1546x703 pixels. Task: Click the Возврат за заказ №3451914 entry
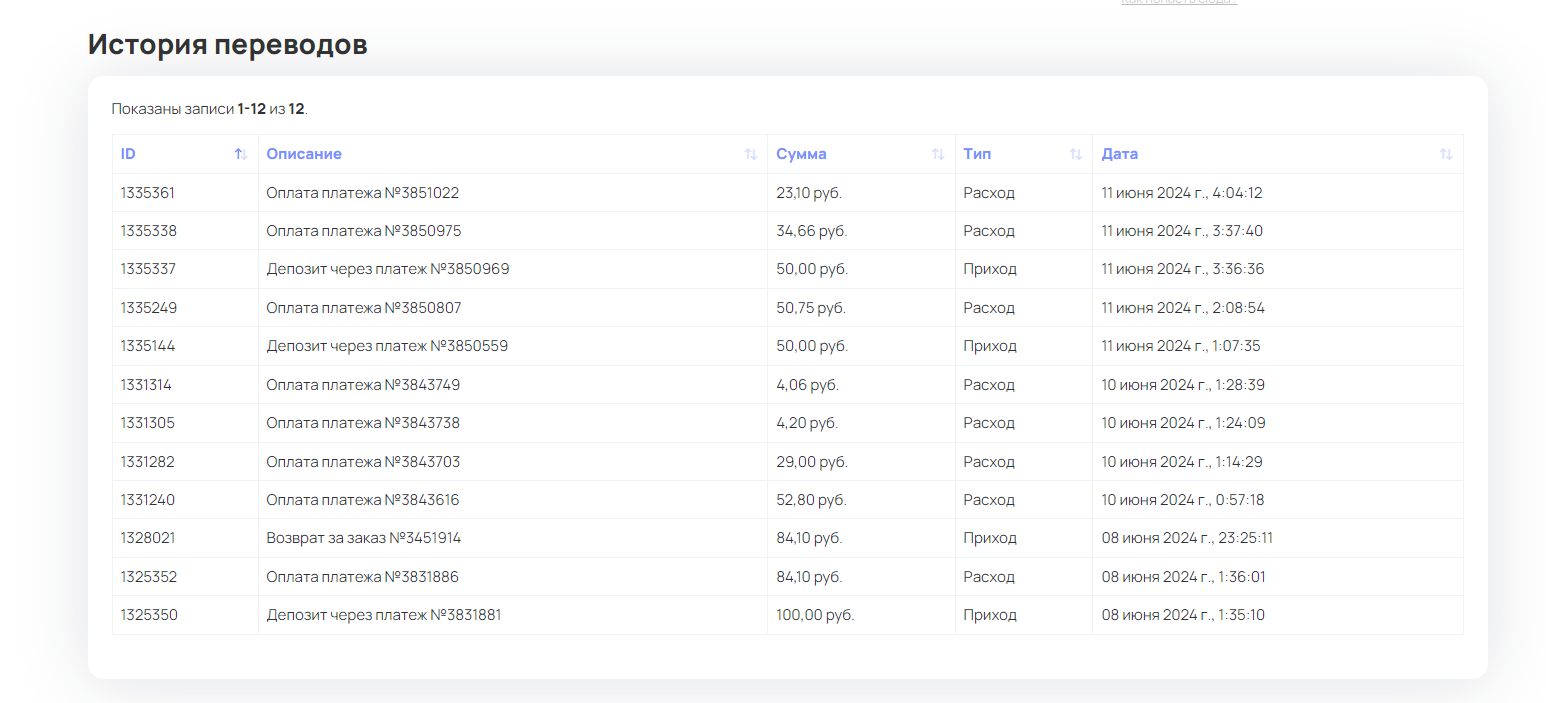pyautogui.click(x=364, y=538)
